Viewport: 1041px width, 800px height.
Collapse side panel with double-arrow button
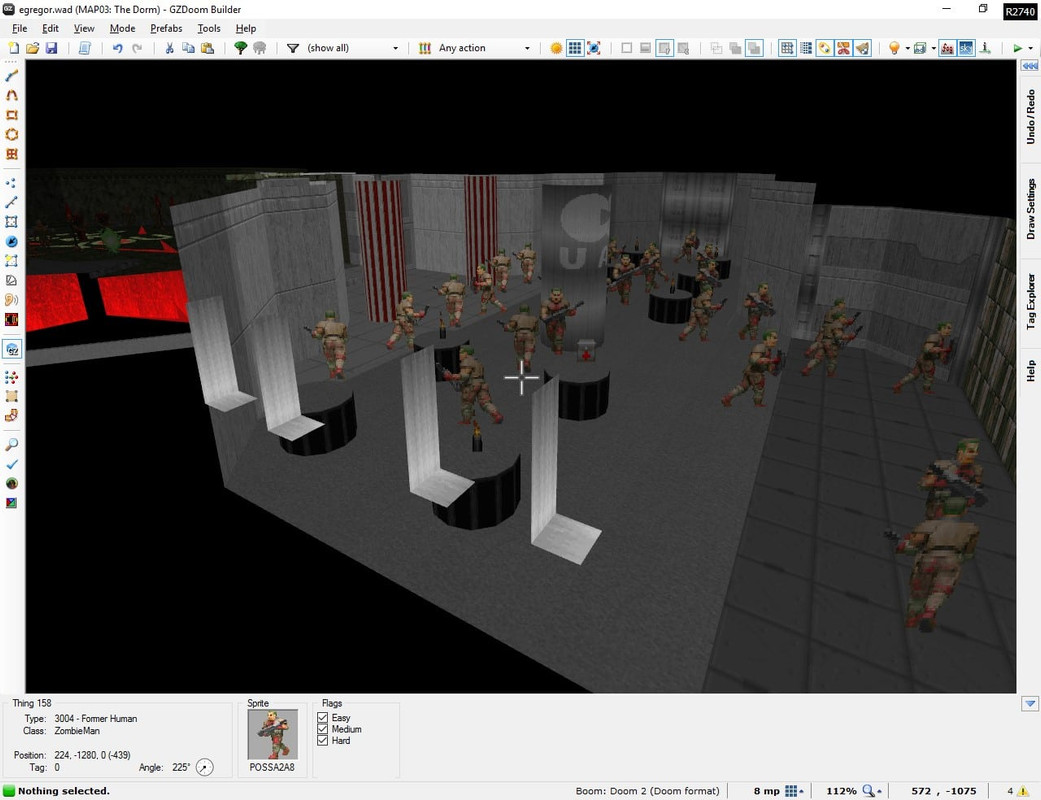pyautogui.click(x=1030, y=66)
